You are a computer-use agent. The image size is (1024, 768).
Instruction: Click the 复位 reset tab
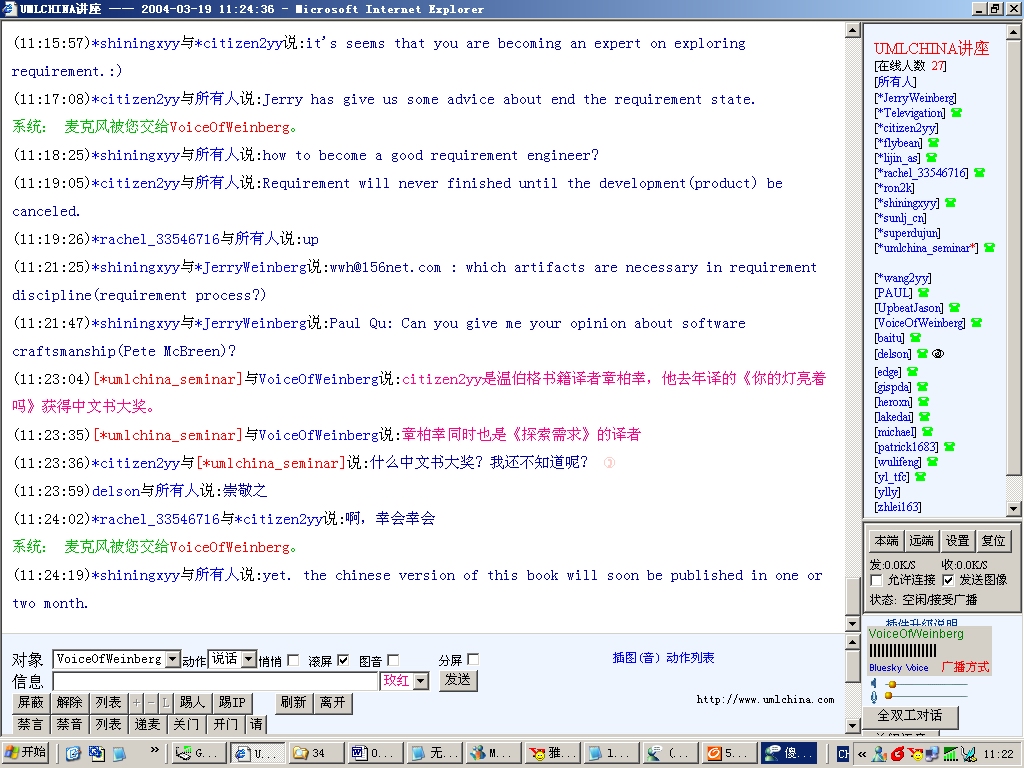click(993, 541)
